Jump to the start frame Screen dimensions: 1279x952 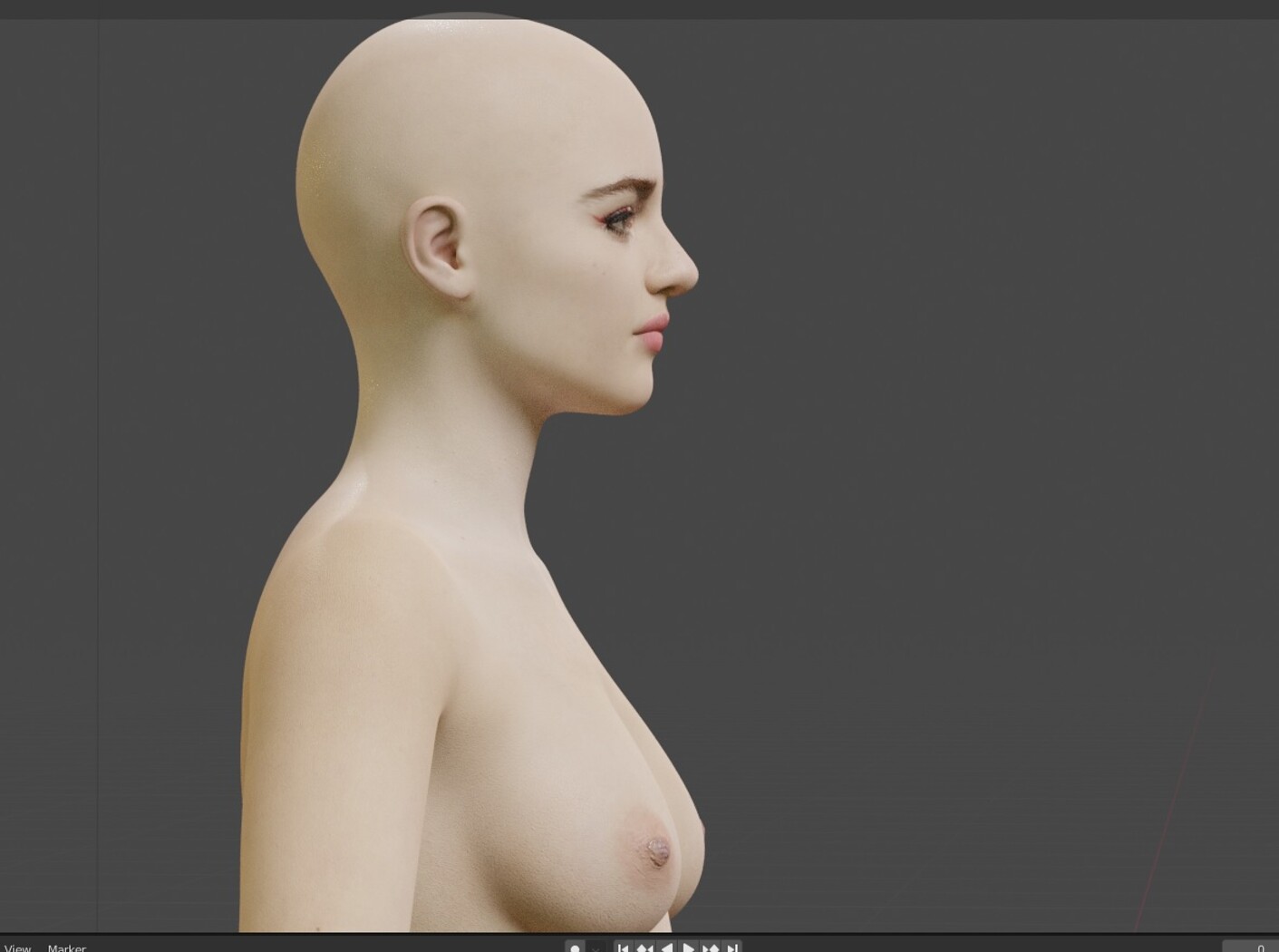[x=623, y=947]
